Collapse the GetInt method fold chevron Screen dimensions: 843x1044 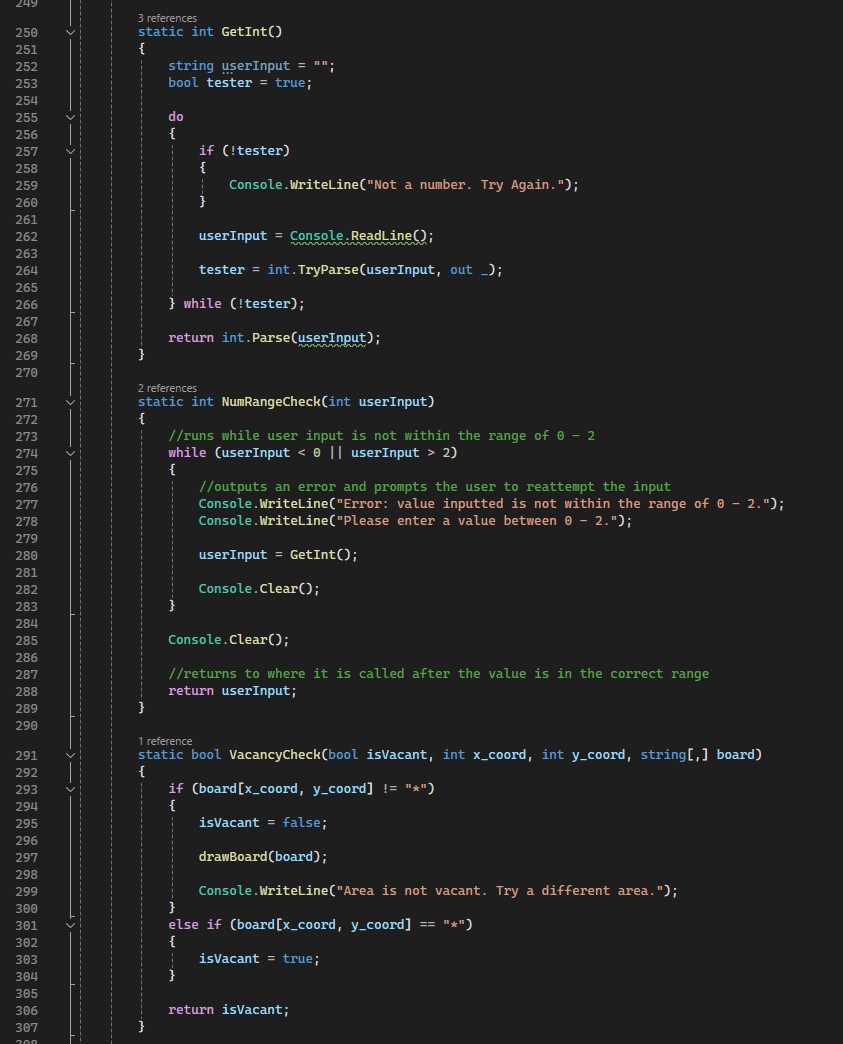69,32
